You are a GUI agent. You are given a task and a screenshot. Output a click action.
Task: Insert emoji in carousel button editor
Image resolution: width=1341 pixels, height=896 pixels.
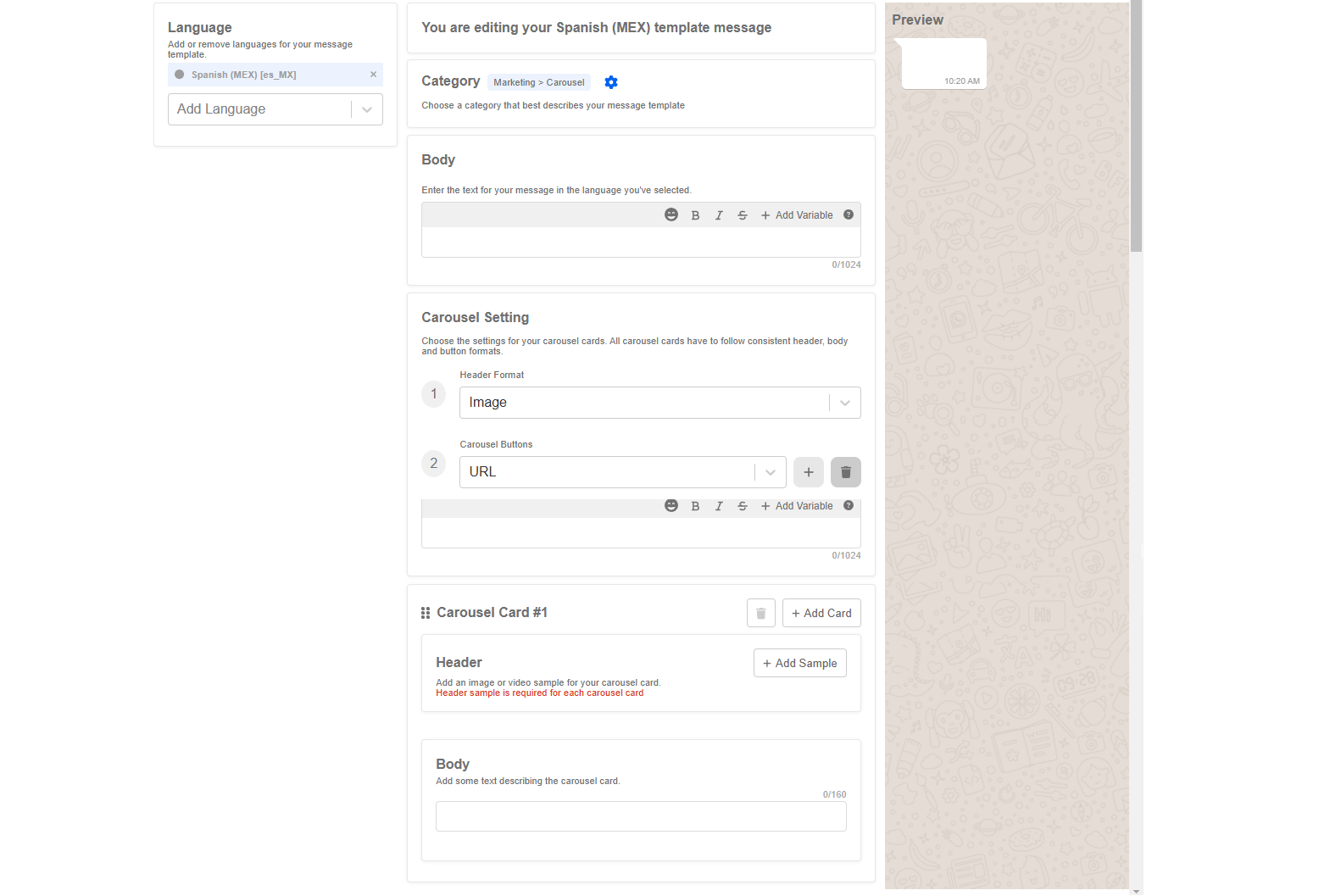click(671, 506)
